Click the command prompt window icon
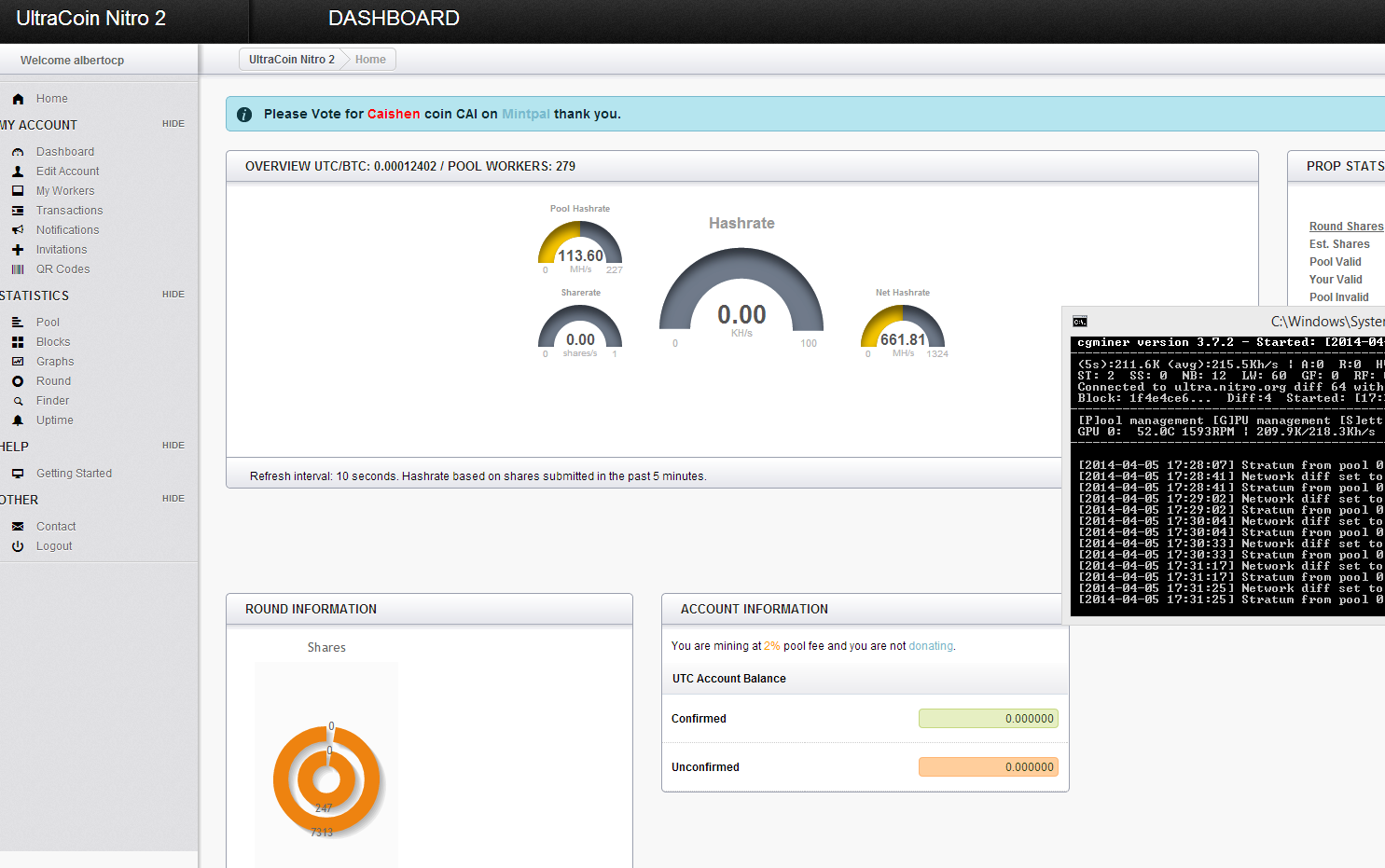Image resolution: width=1385 pixels, height=868 pixels. (1080, 322)
